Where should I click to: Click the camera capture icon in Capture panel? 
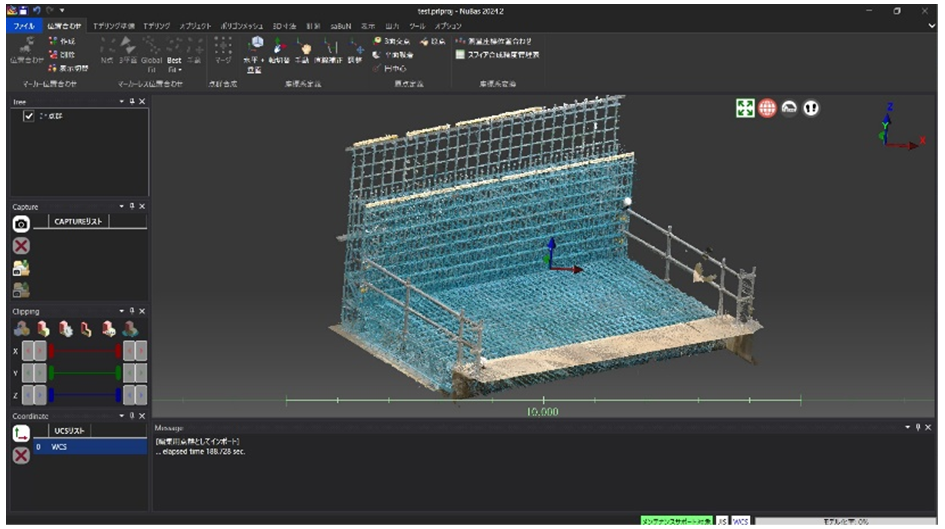tap(21, 223)
